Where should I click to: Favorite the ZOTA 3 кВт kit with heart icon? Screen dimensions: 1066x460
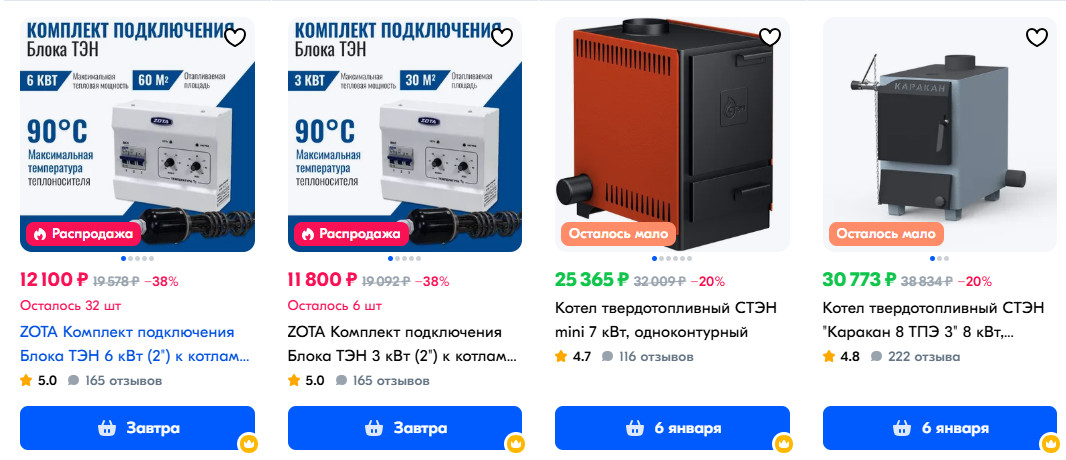(x=502, y=37)
